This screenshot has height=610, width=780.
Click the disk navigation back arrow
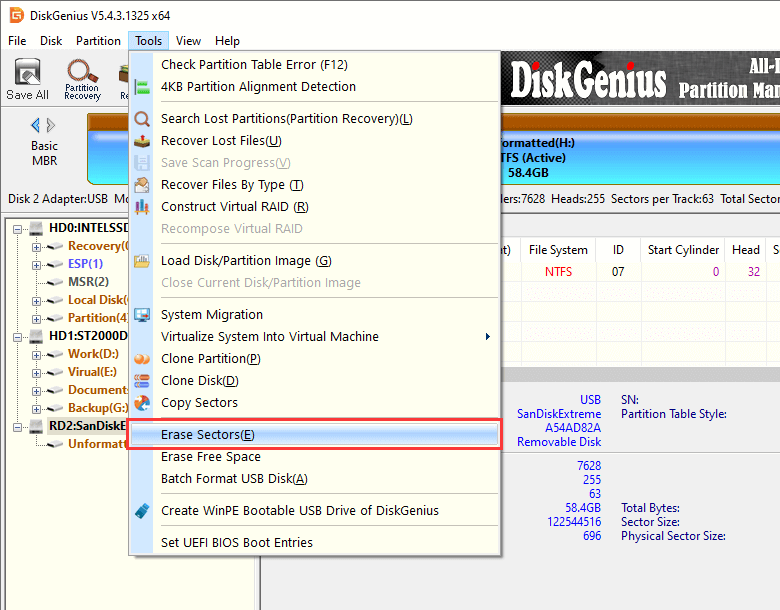pyautogui.click(x=36, y=126)
